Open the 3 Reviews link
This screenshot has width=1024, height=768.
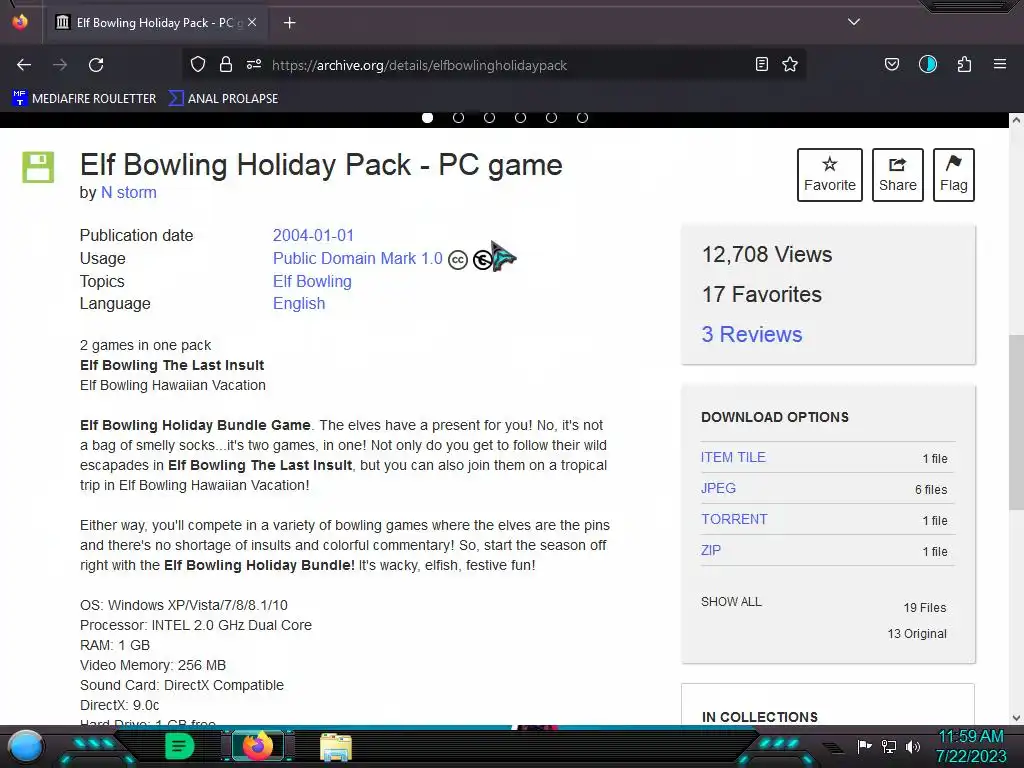(x=752, y=334)
